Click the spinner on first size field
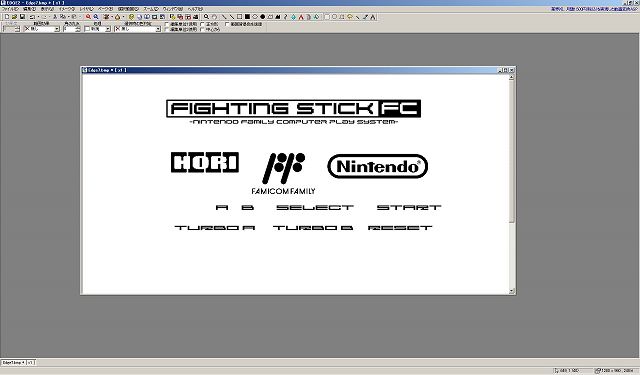640x375 pixels. (18, 29)
